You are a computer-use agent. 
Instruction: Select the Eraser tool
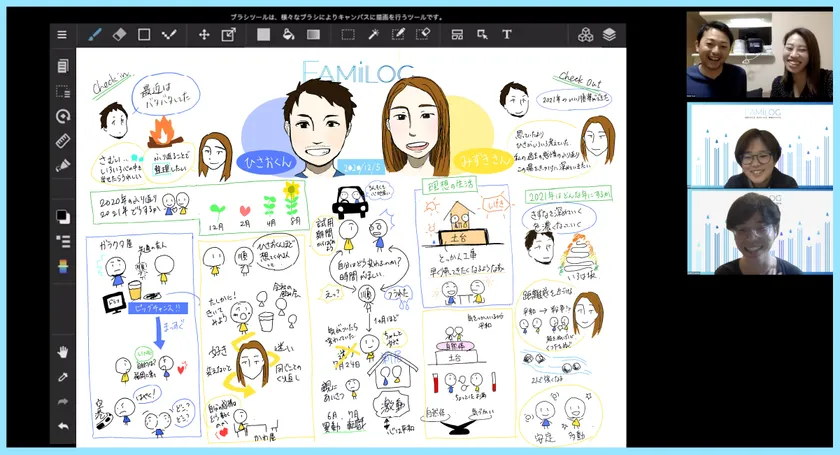pos(120,35)
